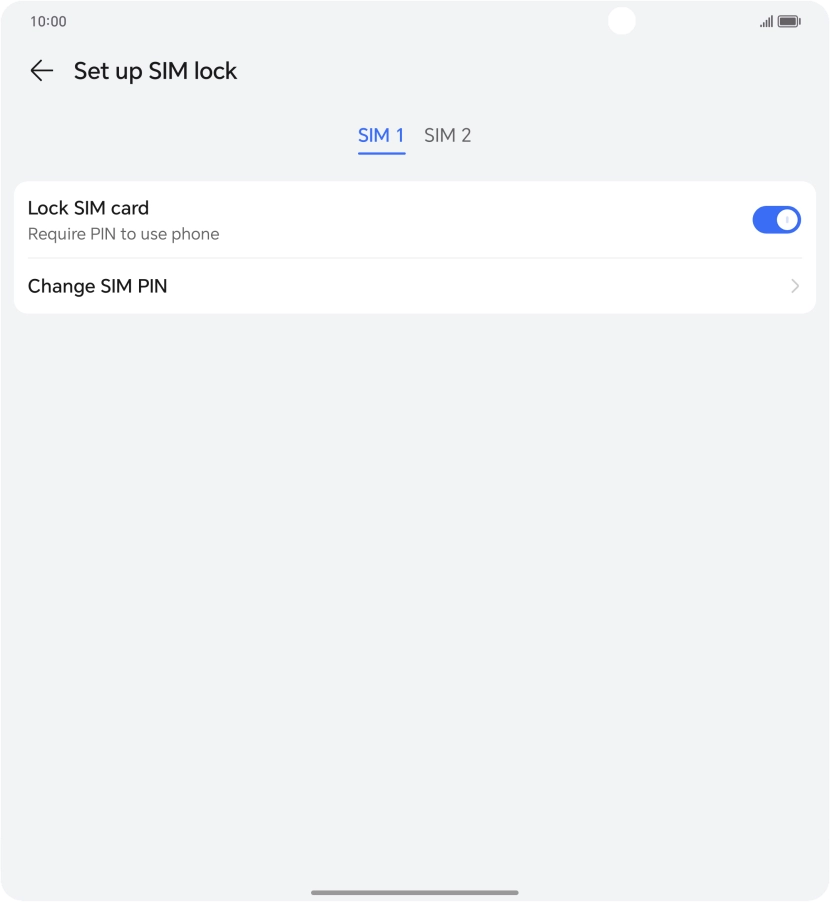830x902 pixels.
Task: Switch to the SIM 1 tab
Action: (x=381, y=135)
